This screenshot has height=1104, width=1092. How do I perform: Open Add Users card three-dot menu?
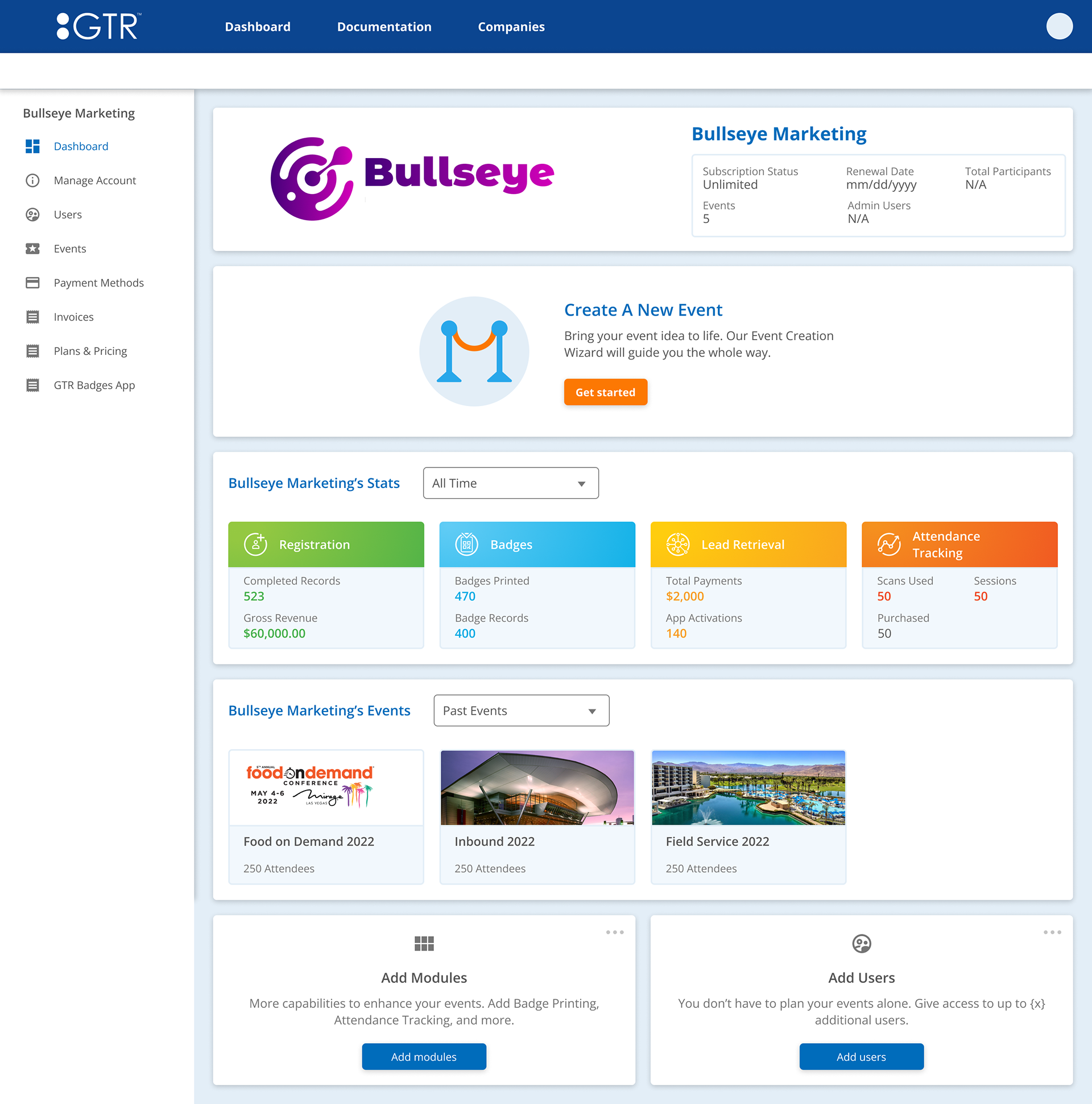point(1052,932)
